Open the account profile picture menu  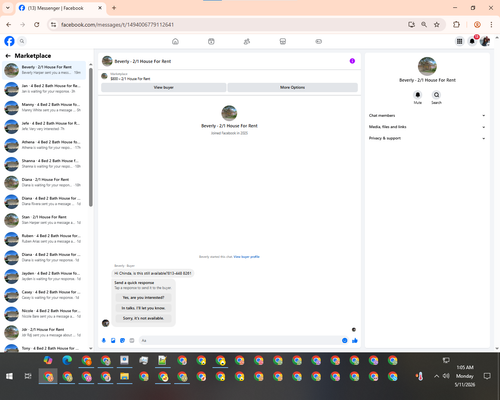[485, 41]
